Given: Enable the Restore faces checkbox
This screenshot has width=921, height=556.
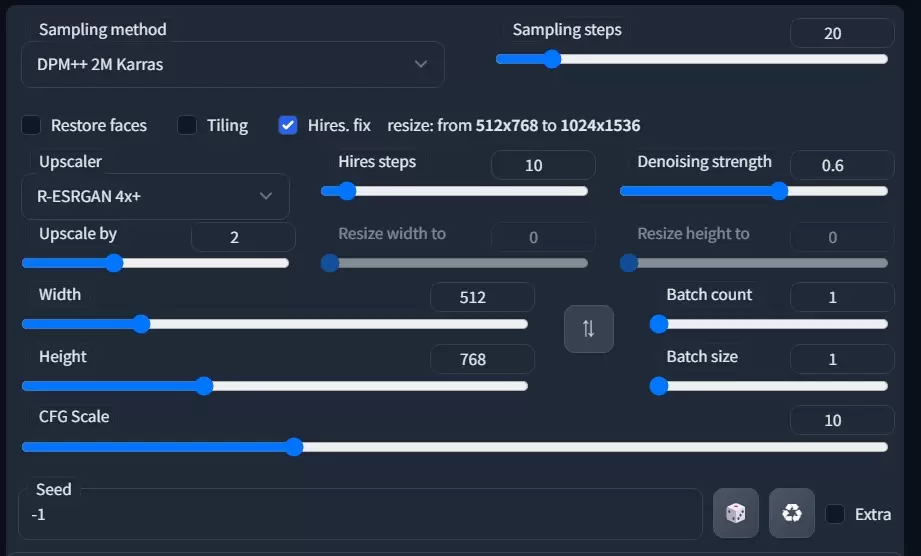Looking at the screenshot, I should [x=32, y=125].
